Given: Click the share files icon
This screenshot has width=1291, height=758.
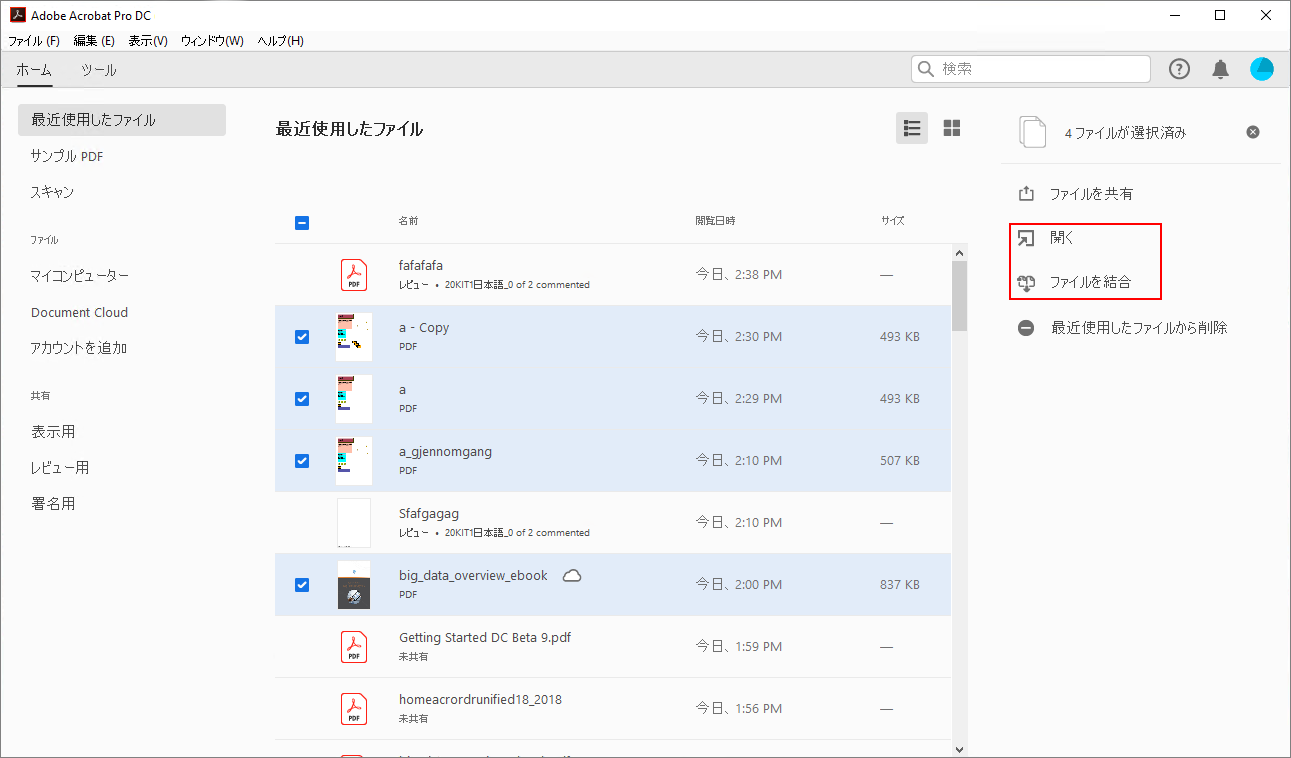Looking at the screenshot, I should coord(1026,194).
